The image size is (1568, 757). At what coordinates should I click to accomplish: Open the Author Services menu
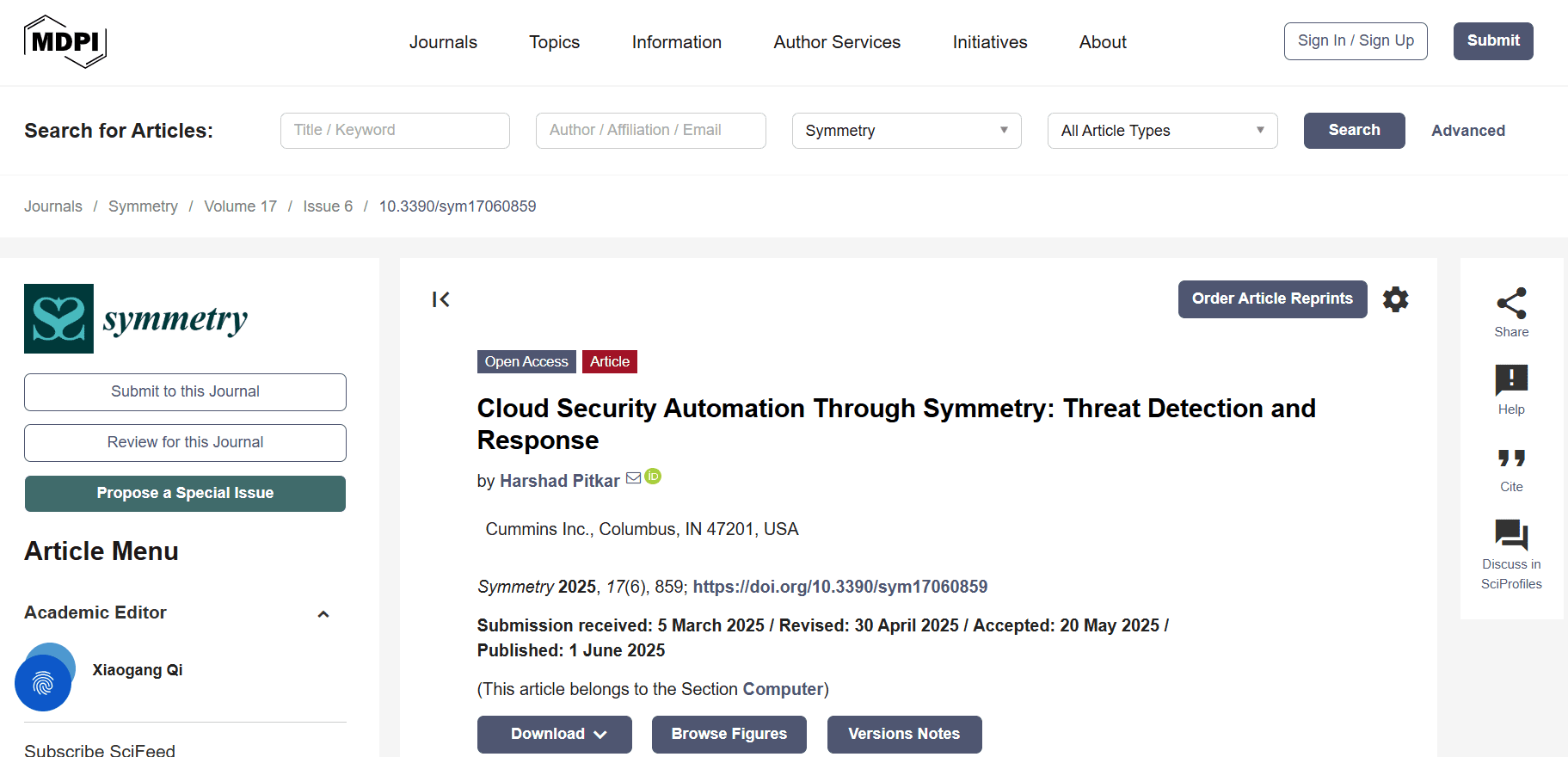coord(836,42)
